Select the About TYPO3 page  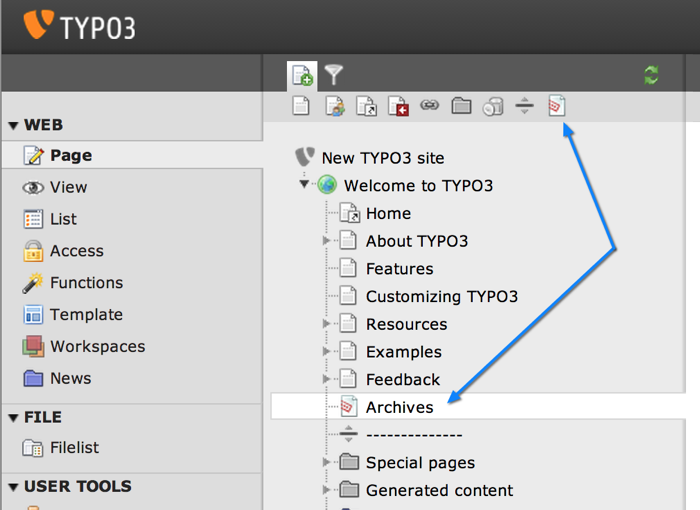tap(417, 241)
